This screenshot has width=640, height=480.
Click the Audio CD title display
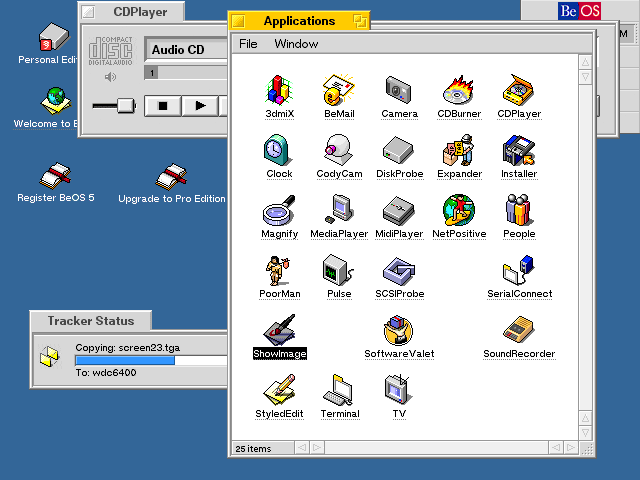(x=186, y=50)
